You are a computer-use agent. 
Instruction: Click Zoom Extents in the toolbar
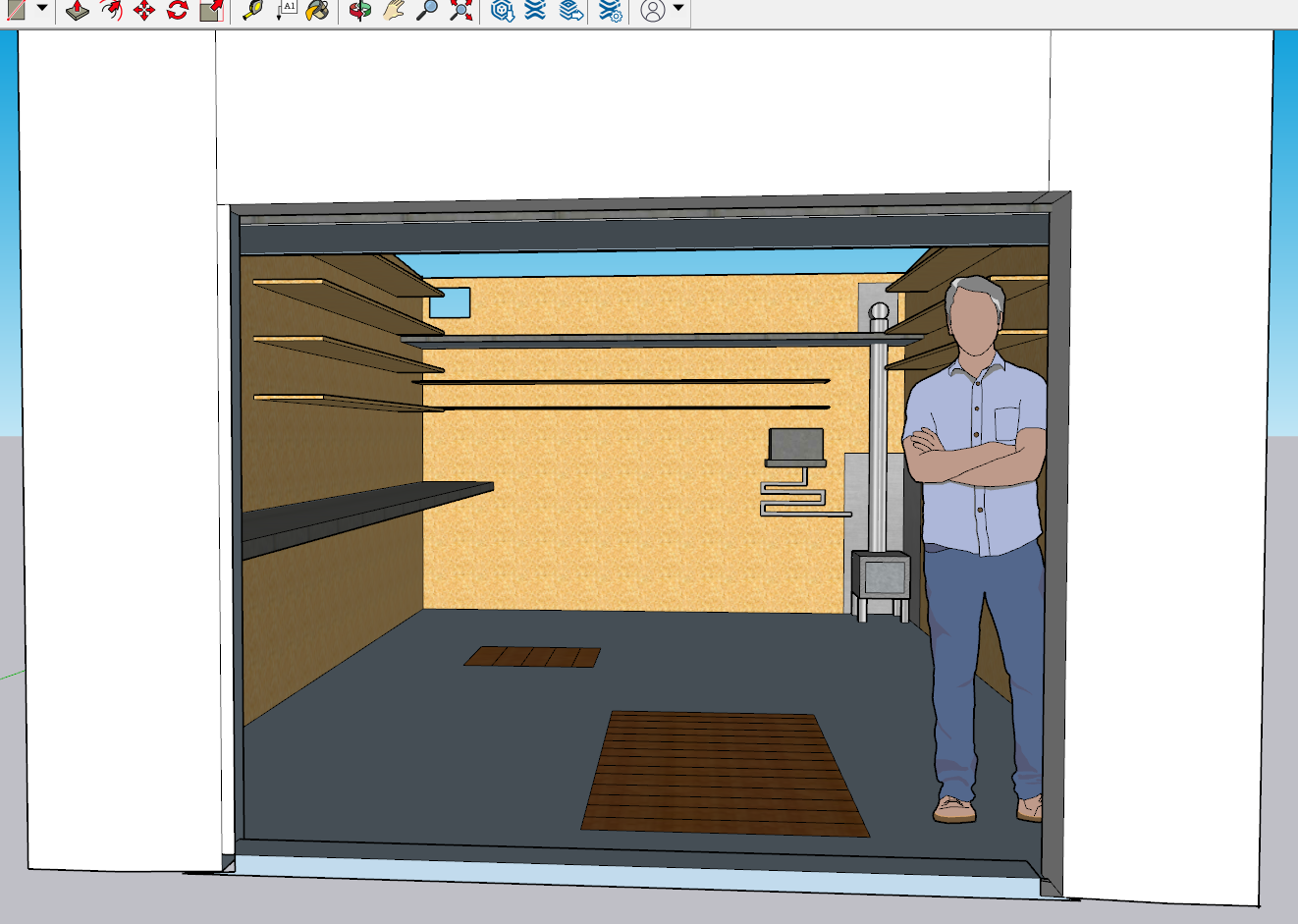[x=460, y=11]
